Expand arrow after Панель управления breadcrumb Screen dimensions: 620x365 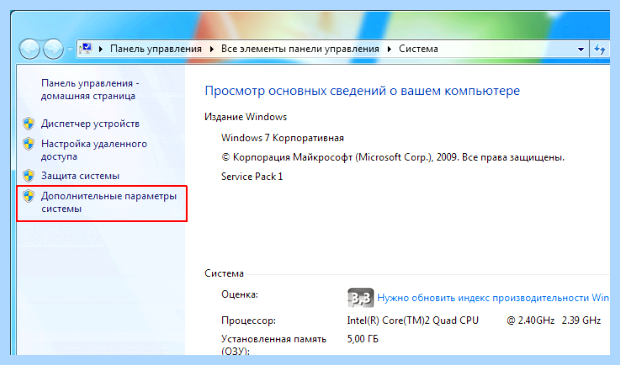[x=212, y=49]
